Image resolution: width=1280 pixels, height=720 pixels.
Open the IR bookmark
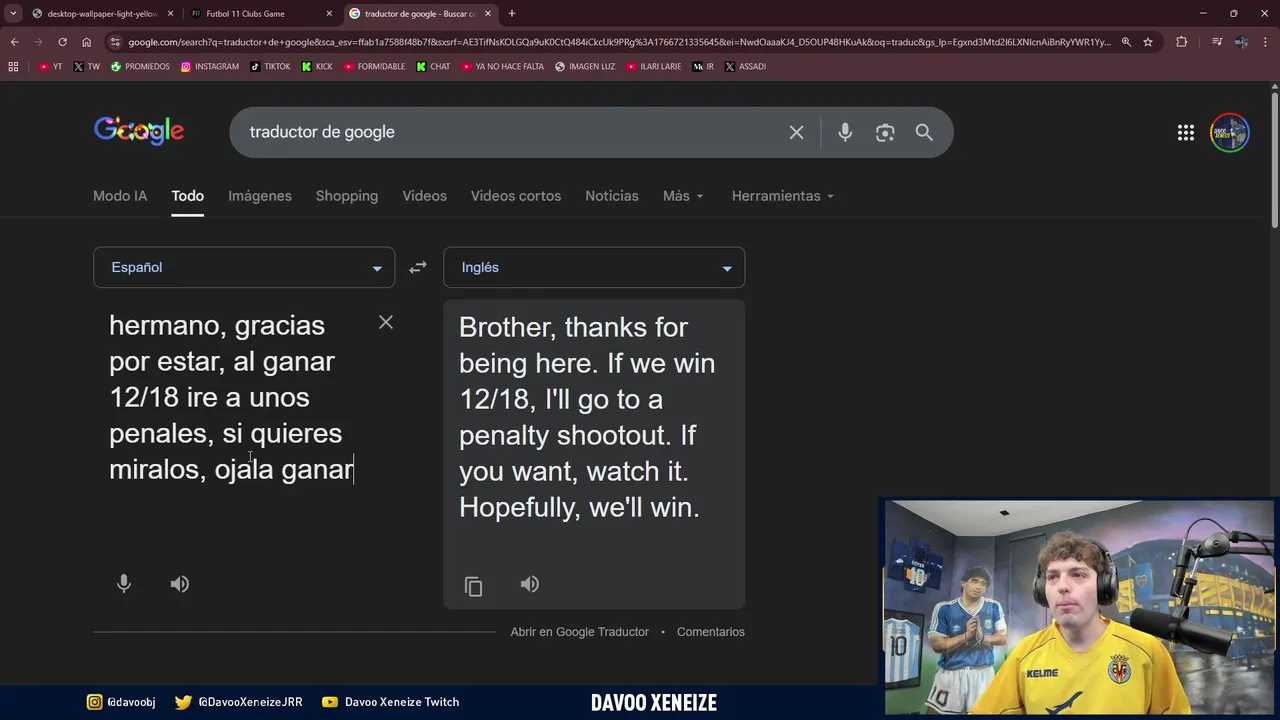703,66
